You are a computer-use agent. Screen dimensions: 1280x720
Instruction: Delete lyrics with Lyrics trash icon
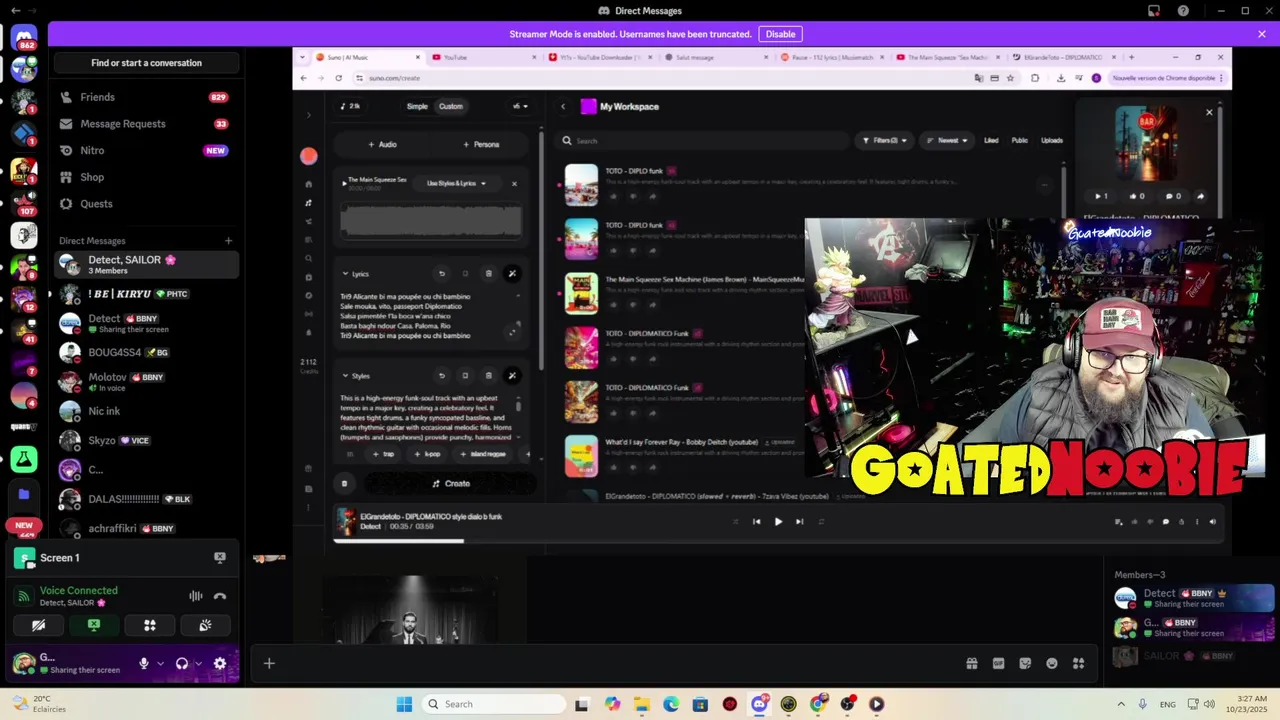488,273
